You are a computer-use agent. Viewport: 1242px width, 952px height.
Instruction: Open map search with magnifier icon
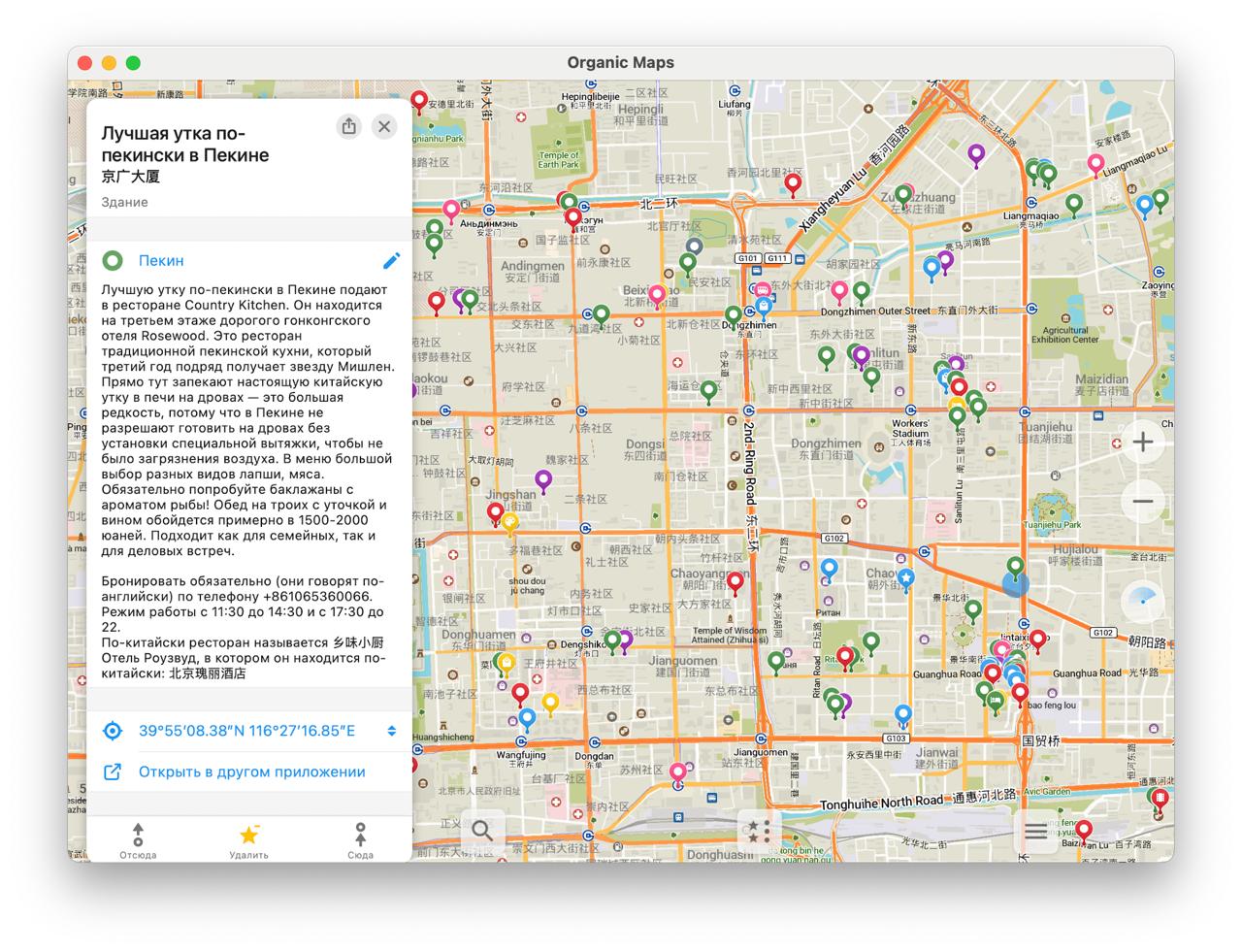point(482,831)
